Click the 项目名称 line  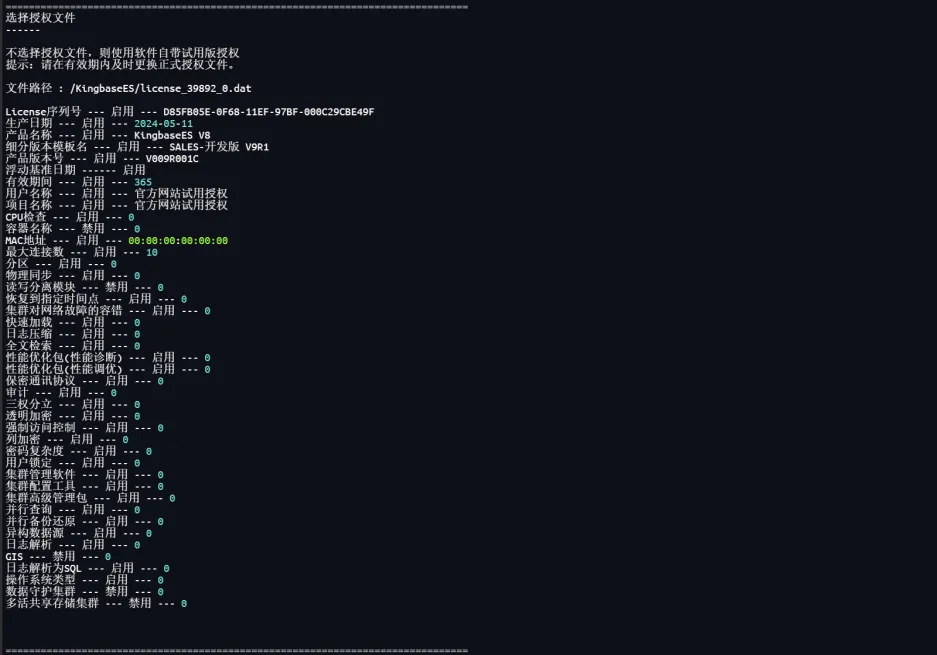click(117, 206)
